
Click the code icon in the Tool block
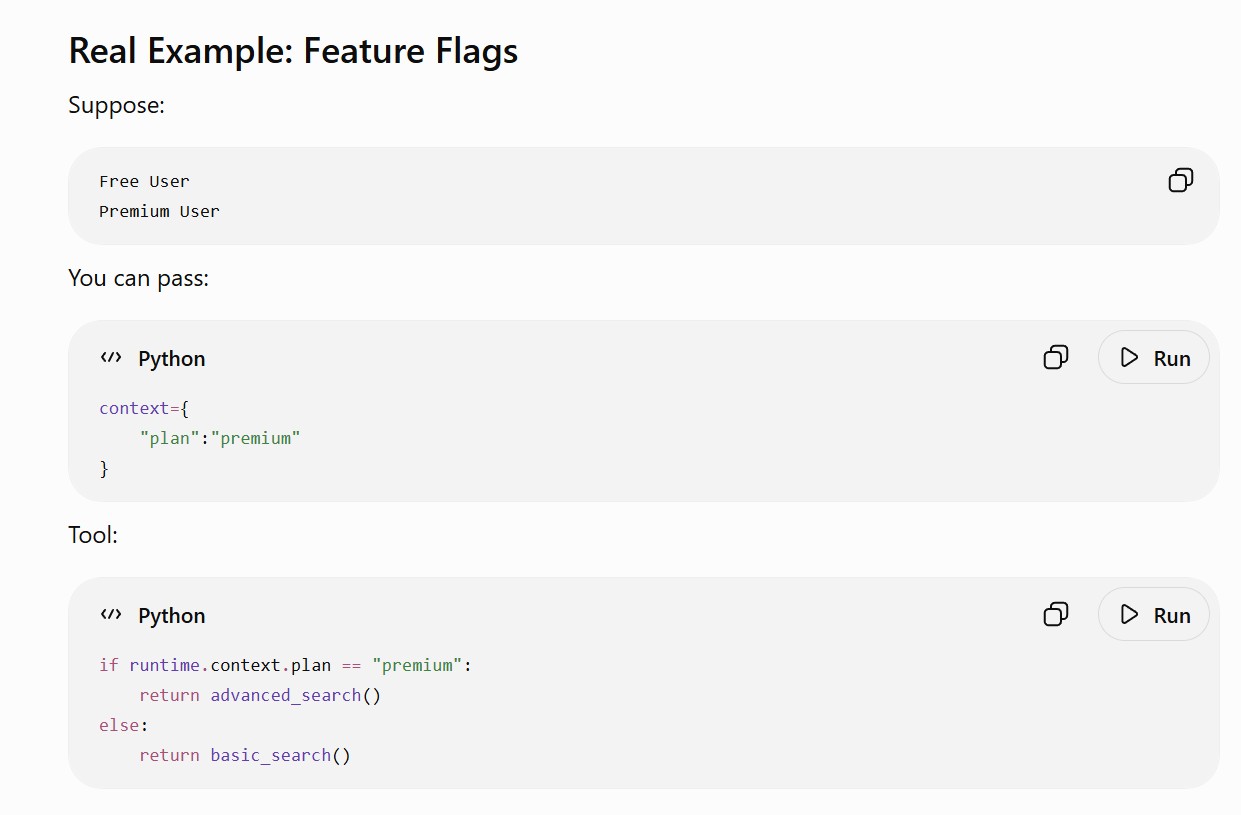point(111,615)
